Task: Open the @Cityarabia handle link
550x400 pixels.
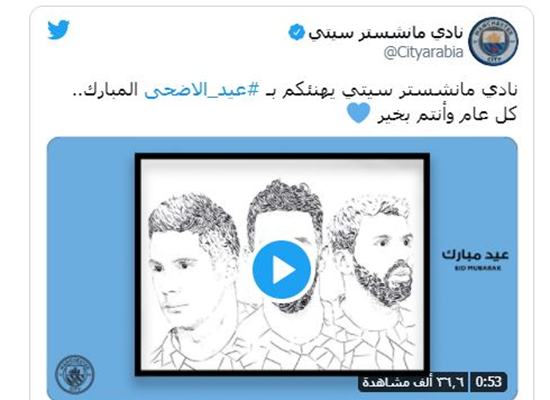Action: pos(423,53)
